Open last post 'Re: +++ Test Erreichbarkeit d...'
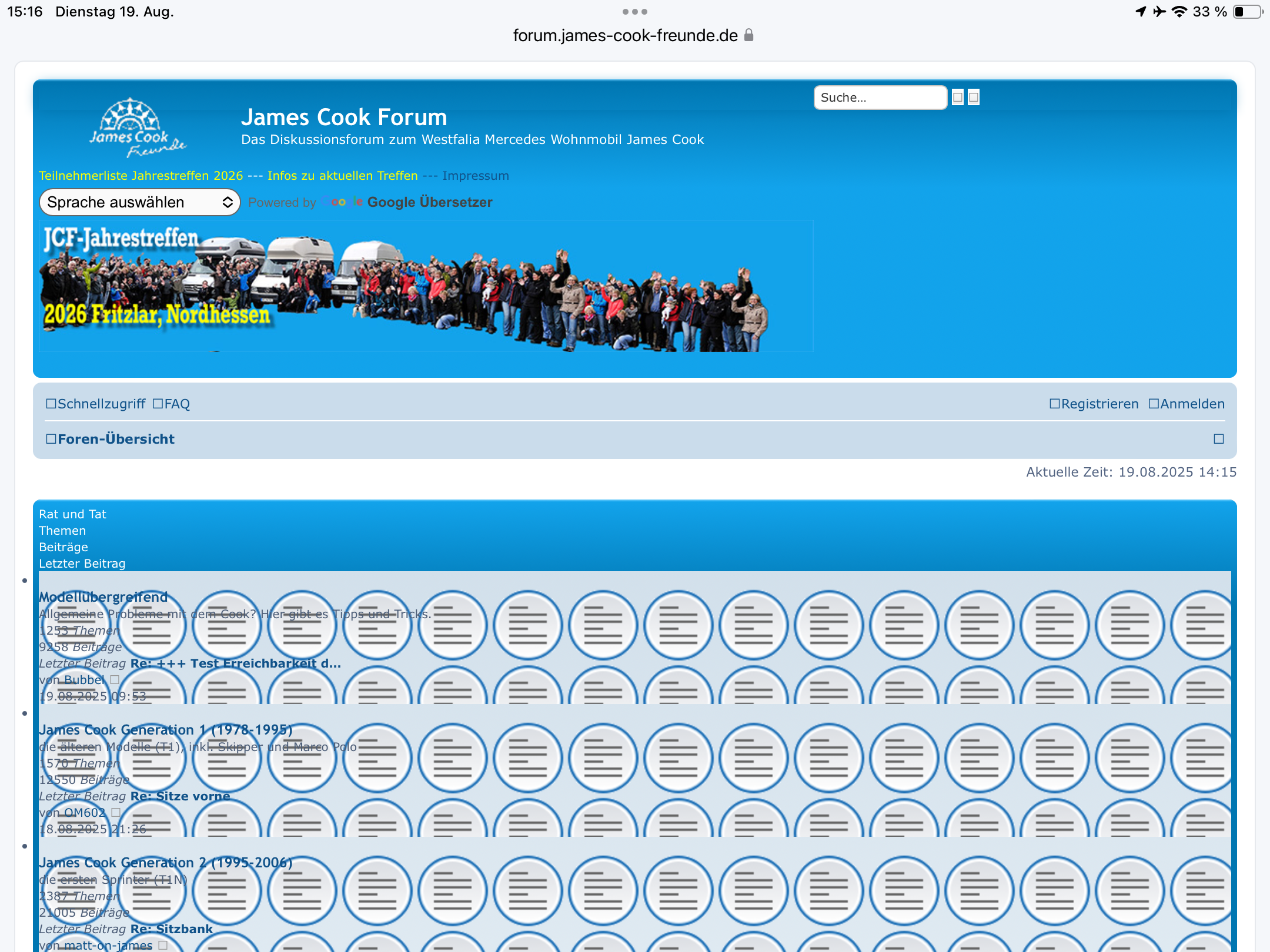1270x952 pixels. coord(236,663)
